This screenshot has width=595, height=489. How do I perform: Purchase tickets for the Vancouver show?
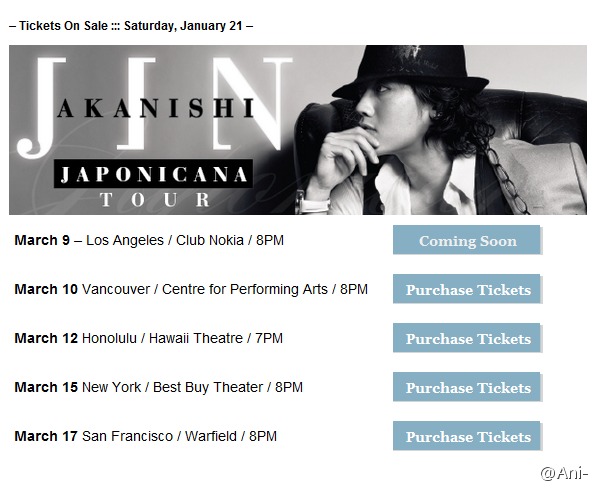[467, 289]
